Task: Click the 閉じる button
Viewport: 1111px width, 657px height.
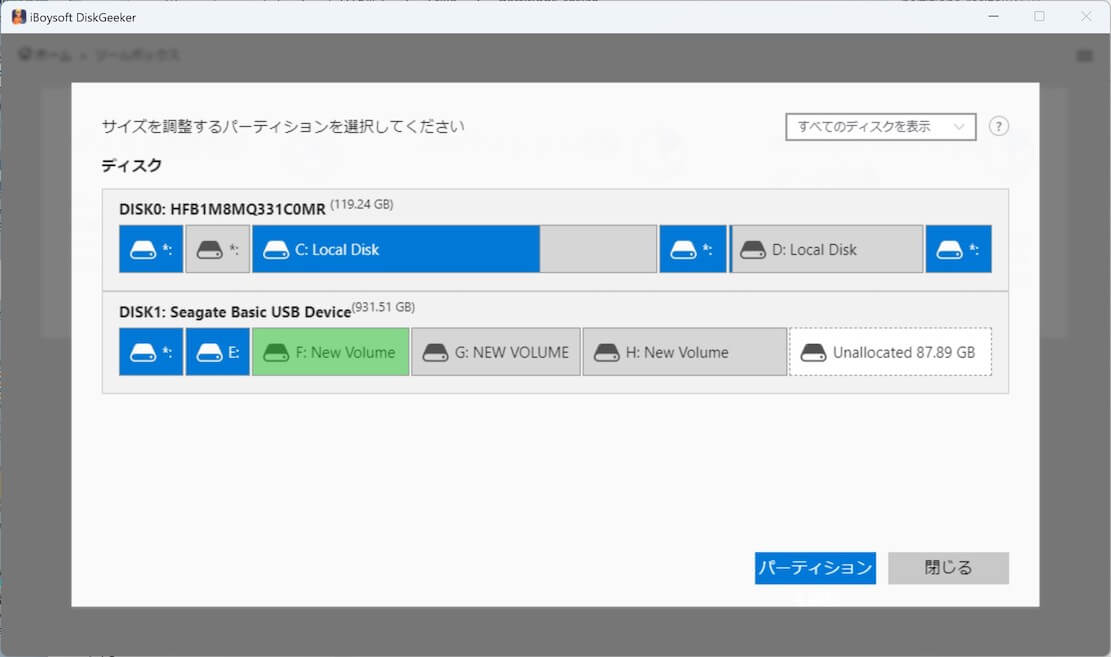Action: pyautogui.click(x=948, y=568)
